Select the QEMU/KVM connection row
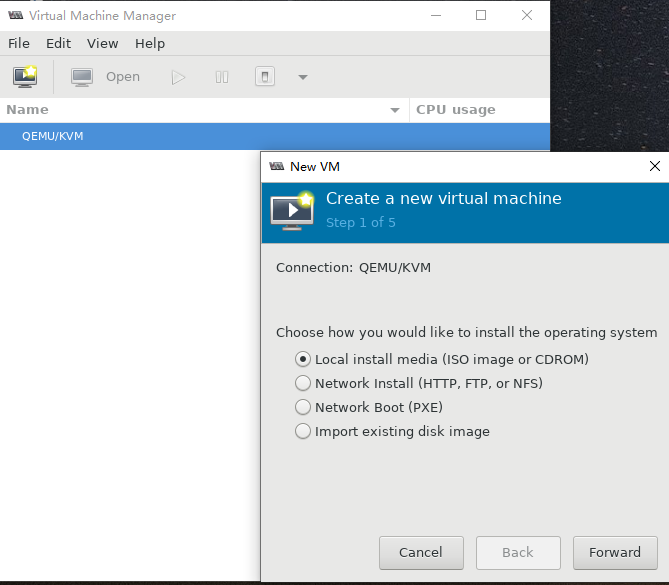The height and width of the screenshot is (585, 669). [x=275, y=136]
